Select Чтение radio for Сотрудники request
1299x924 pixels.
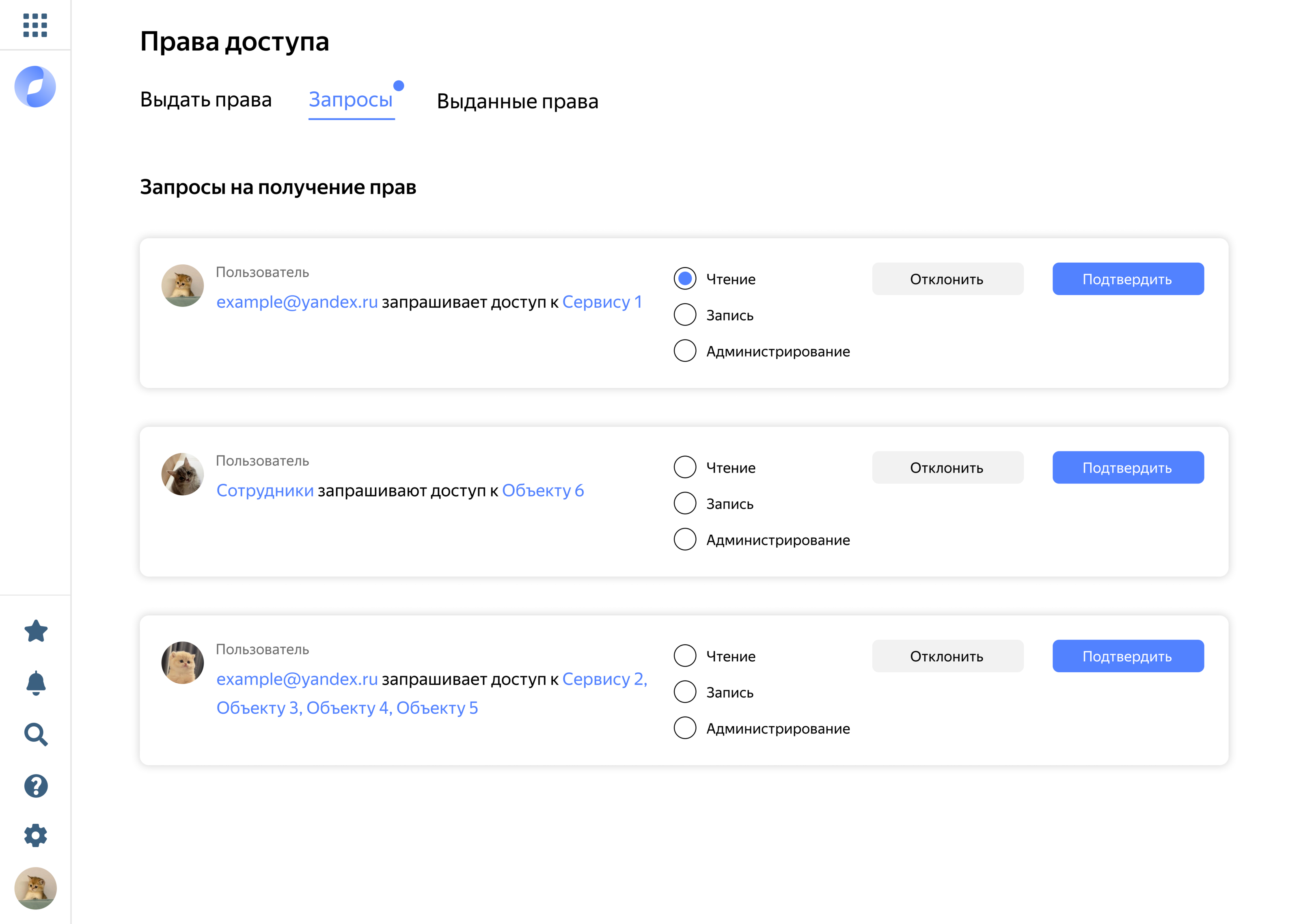pos(685,467)
